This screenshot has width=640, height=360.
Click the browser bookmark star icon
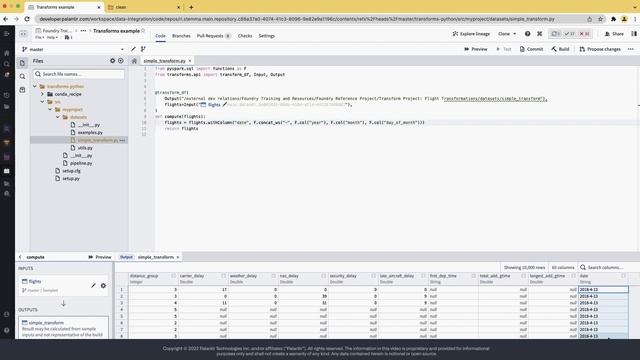600,19
